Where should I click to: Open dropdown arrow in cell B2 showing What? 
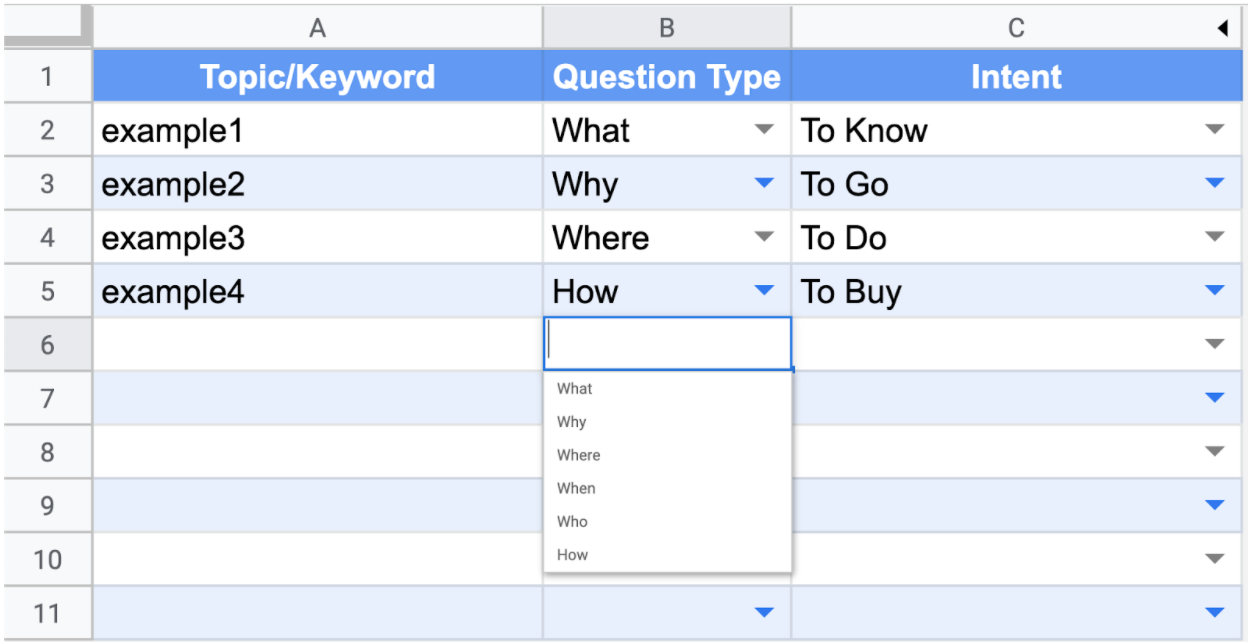(x=764, y=130)
